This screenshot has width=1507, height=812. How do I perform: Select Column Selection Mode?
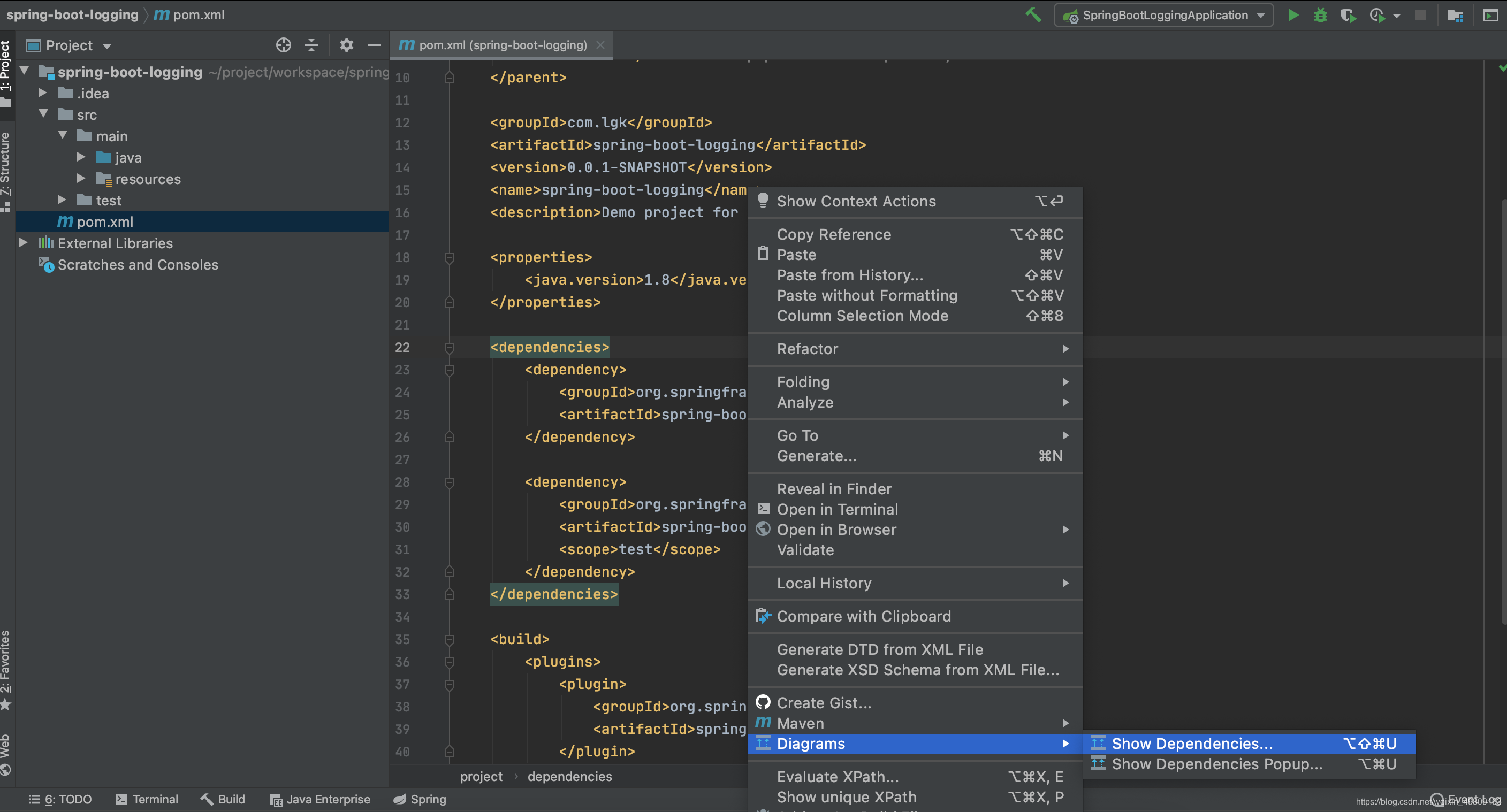coord(915,315)
